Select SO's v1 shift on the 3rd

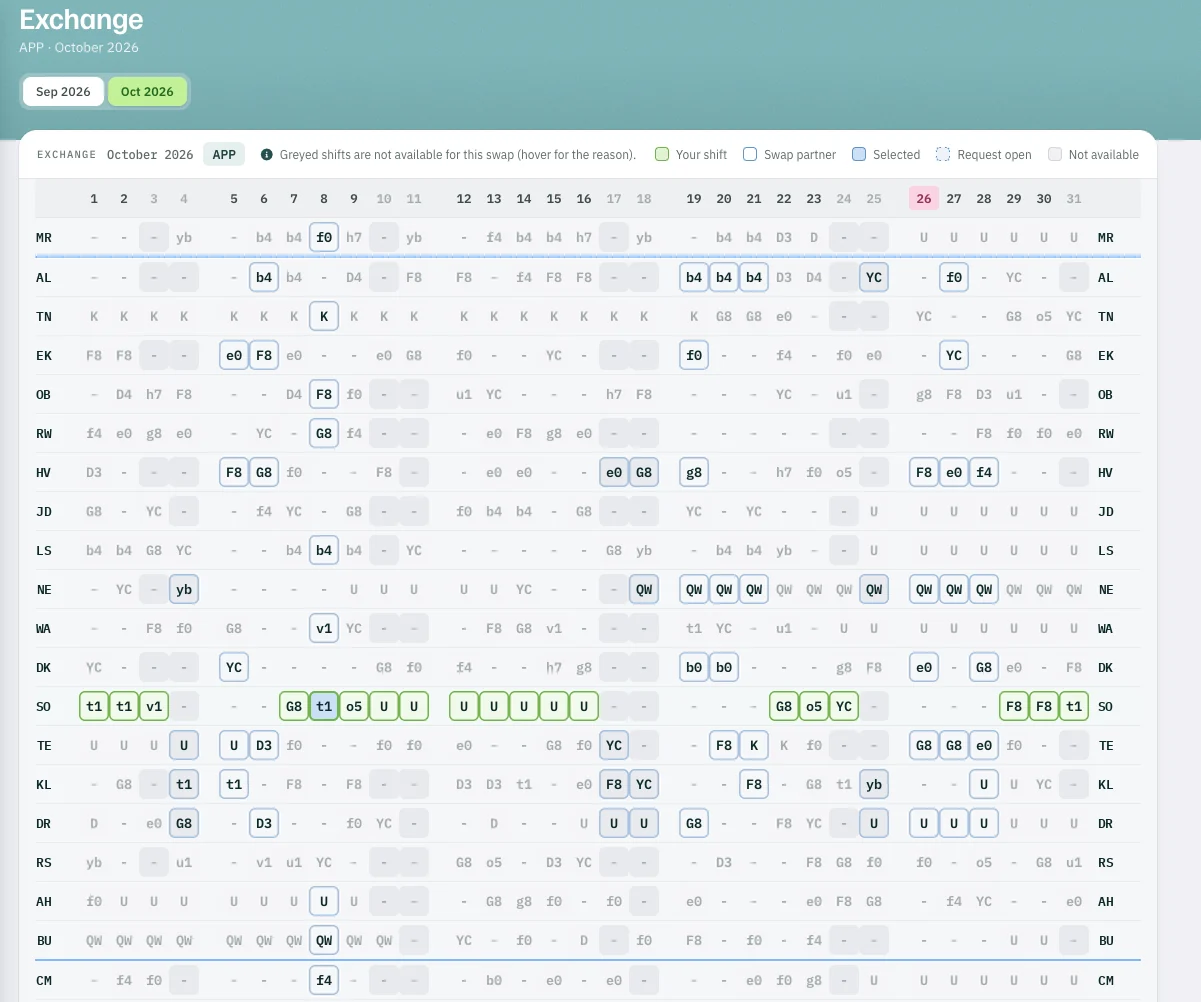tap(154, 706)
